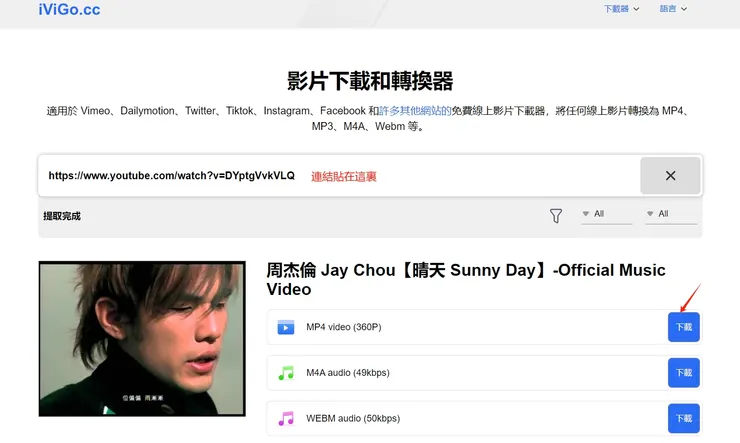Click the MP4 video file icon

pos(286,327)
